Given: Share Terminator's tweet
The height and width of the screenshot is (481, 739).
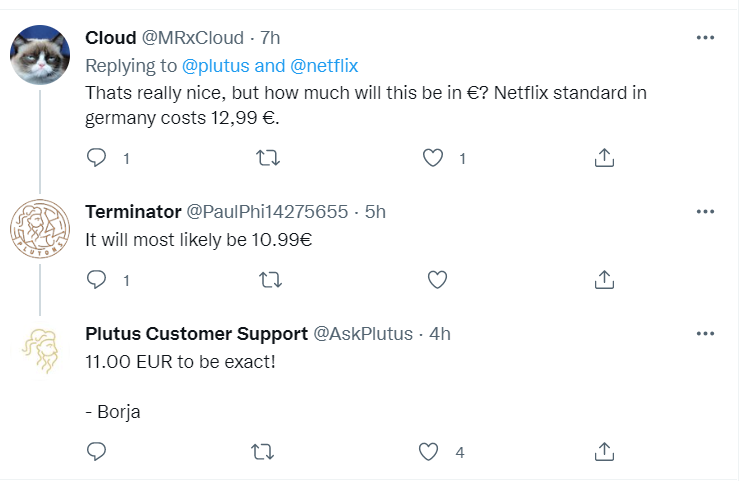Looking at the screenshot, I should coord(604,280).
